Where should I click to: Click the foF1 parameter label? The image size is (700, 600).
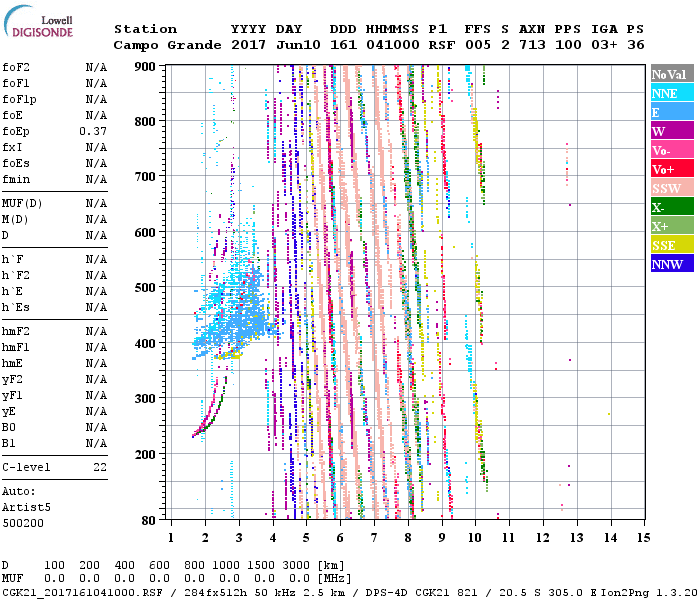(16, 83)
